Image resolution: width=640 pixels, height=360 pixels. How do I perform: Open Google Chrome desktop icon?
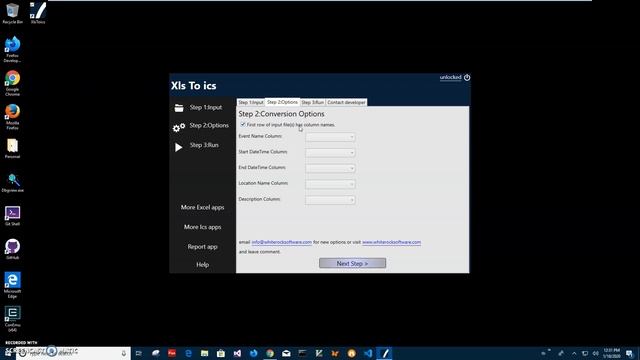tap(12, 83)
